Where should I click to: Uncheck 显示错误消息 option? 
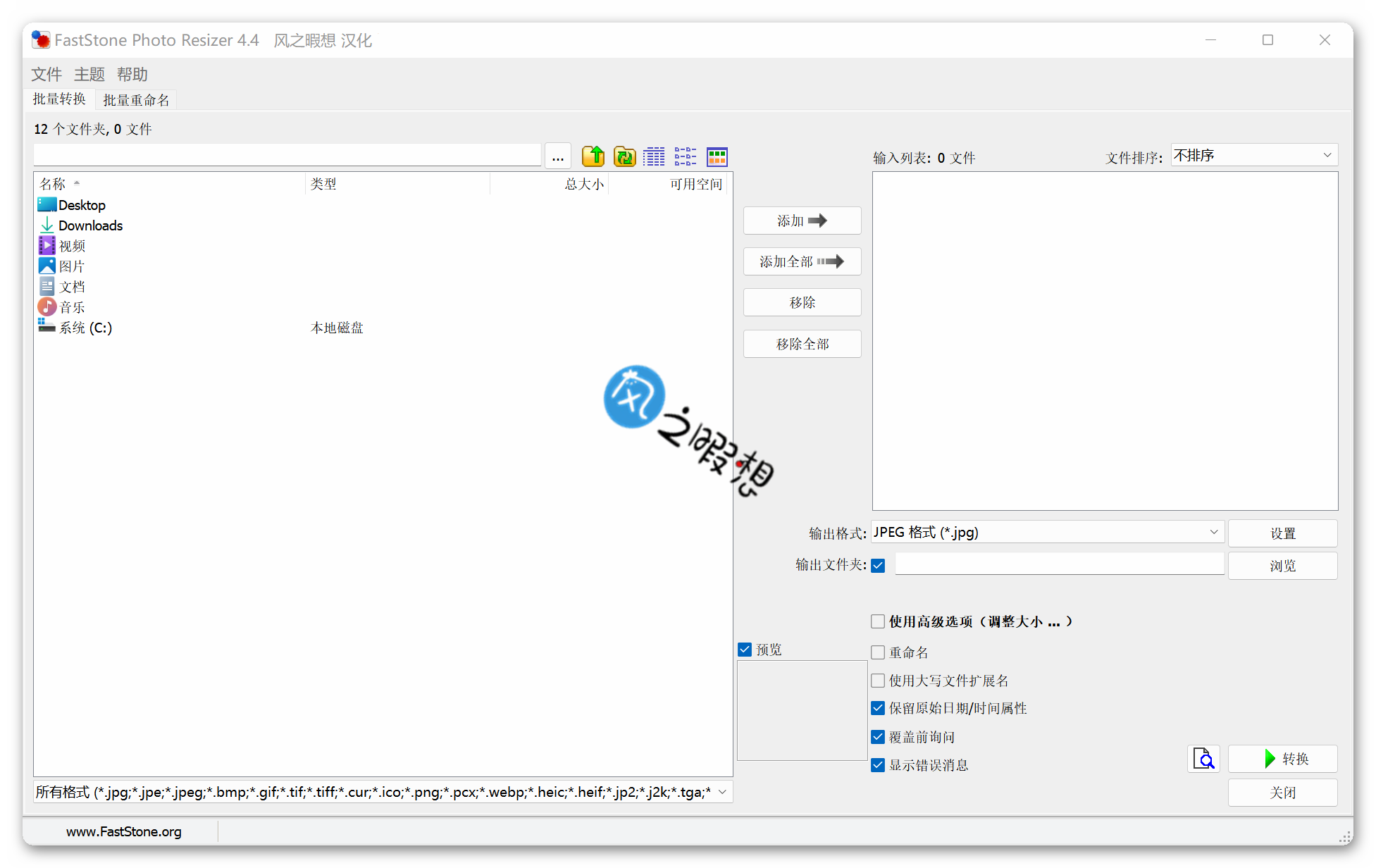pyautogui.click(x=878, y=765)
